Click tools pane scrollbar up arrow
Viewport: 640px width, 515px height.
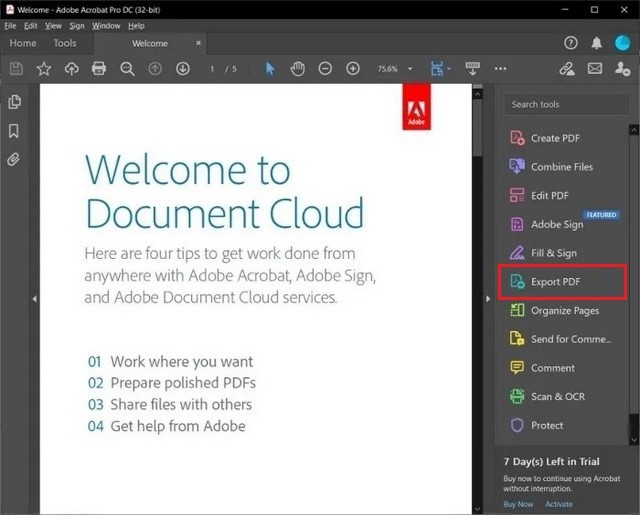[634, 131]
